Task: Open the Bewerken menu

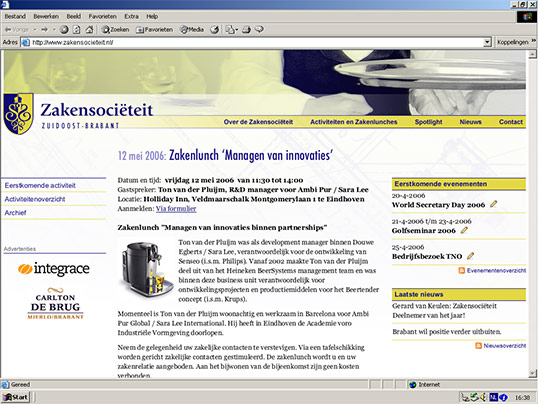Action: [46, 16]
